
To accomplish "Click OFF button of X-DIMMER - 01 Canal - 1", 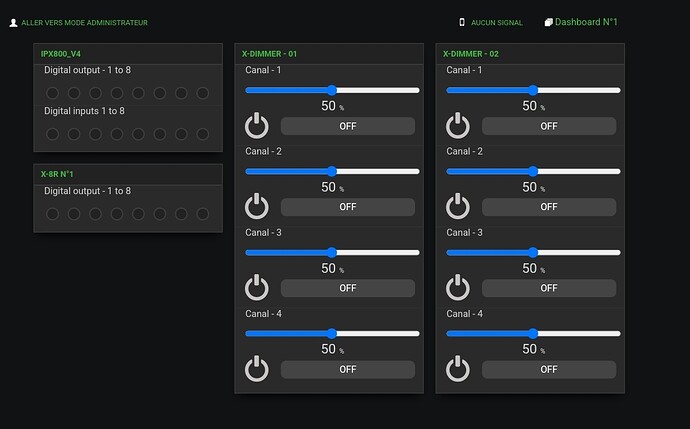I will (x=348, y=126).
